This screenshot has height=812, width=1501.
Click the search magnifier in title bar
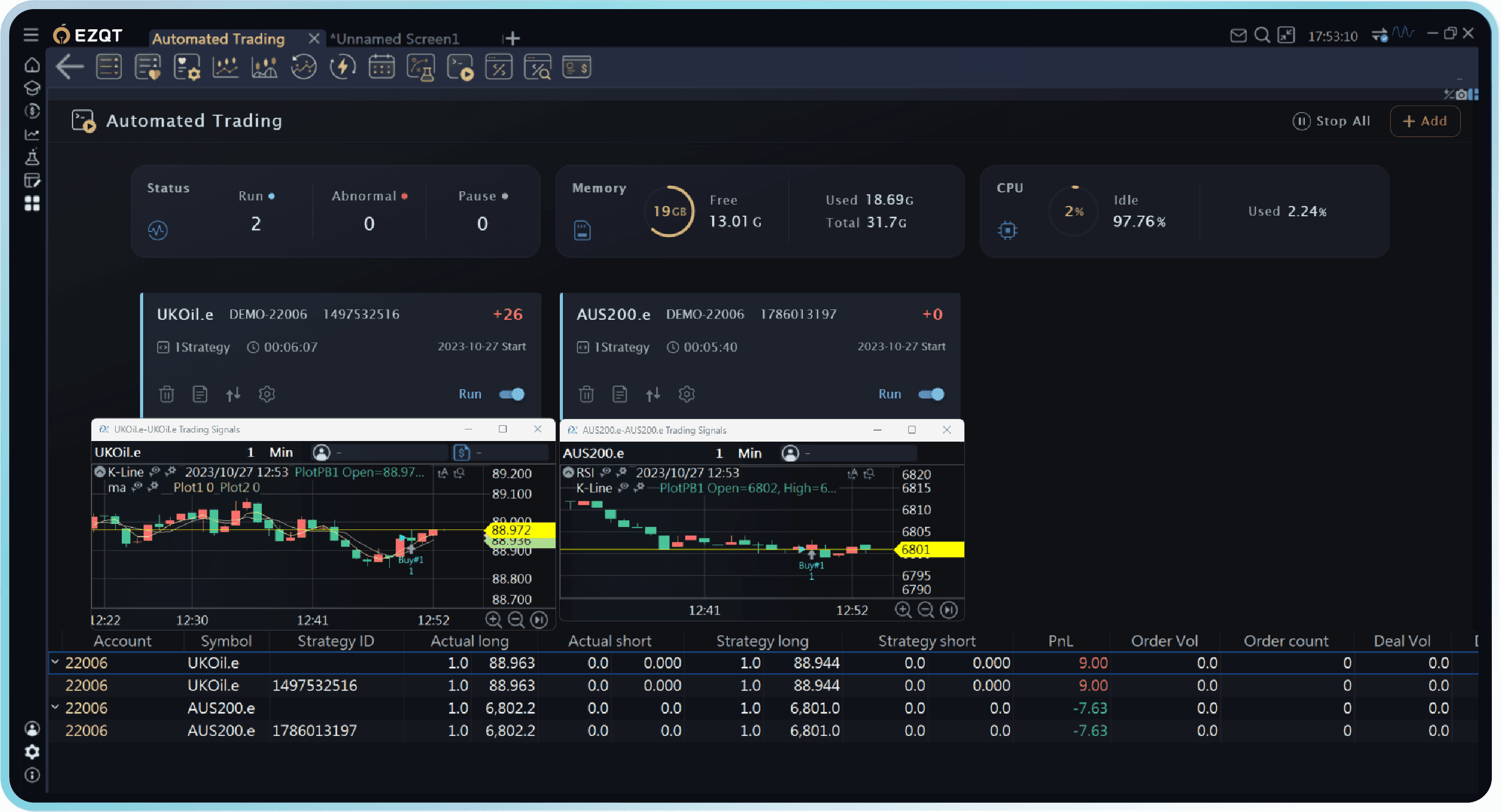pos(1262,36)
